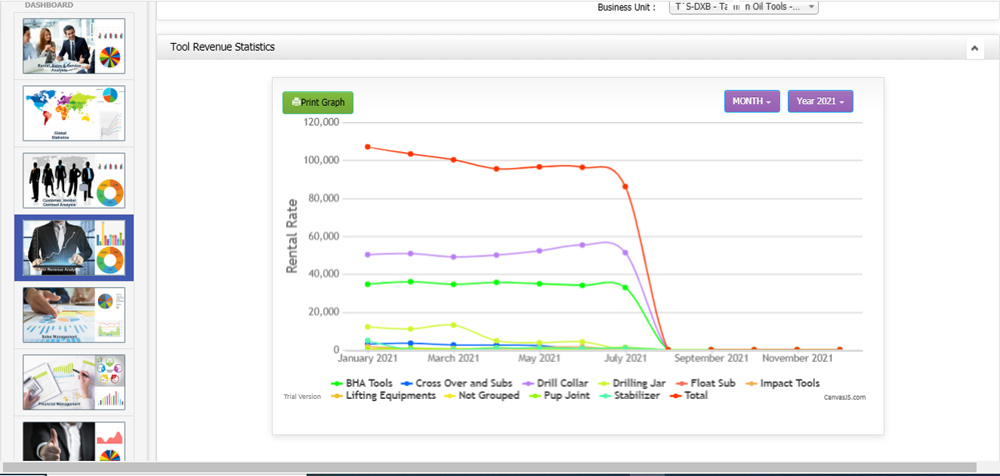Click the Print Graph button

click(x=318, y=102)
